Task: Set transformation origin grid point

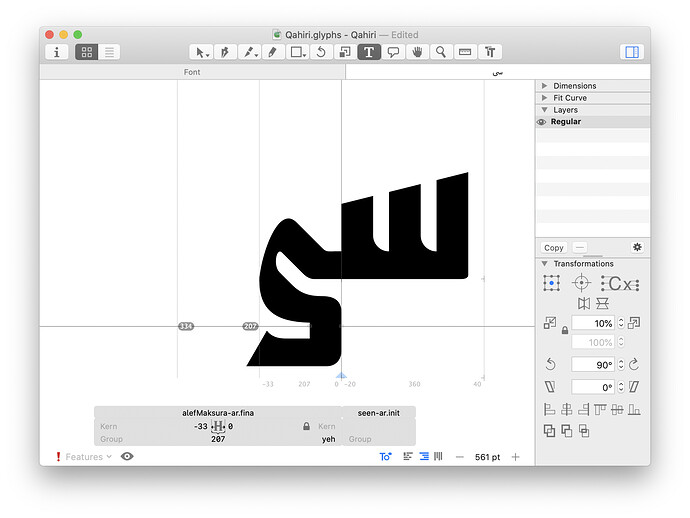Action: click(x=551, y=283)
